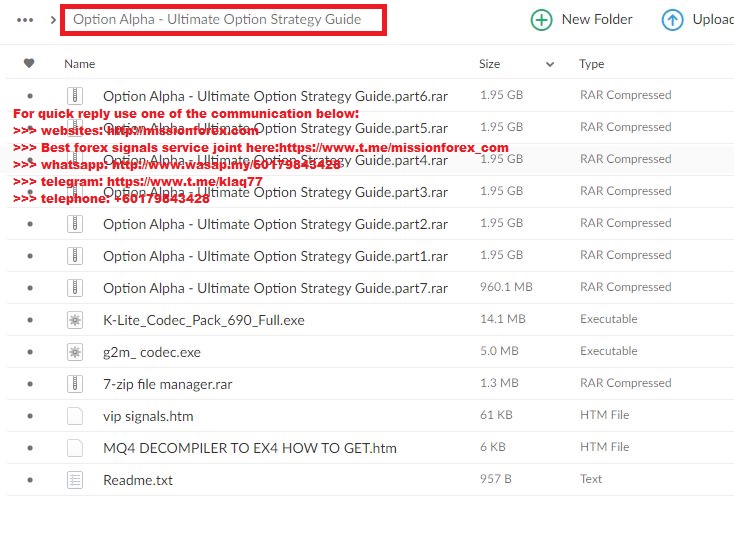734x549 pixels.
Task: Select Option Alpha Guide.part2.rar file name
Action: pyautogui.click(x=275, y=225)
